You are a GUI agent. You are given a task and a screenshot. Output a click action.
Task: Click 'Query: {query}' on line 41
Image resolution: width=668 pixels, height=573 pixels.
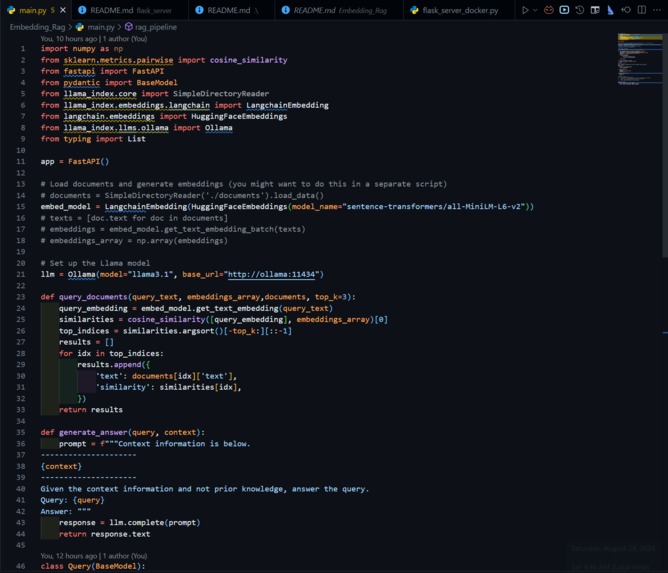pyautogui.click(x=72, y=500)
